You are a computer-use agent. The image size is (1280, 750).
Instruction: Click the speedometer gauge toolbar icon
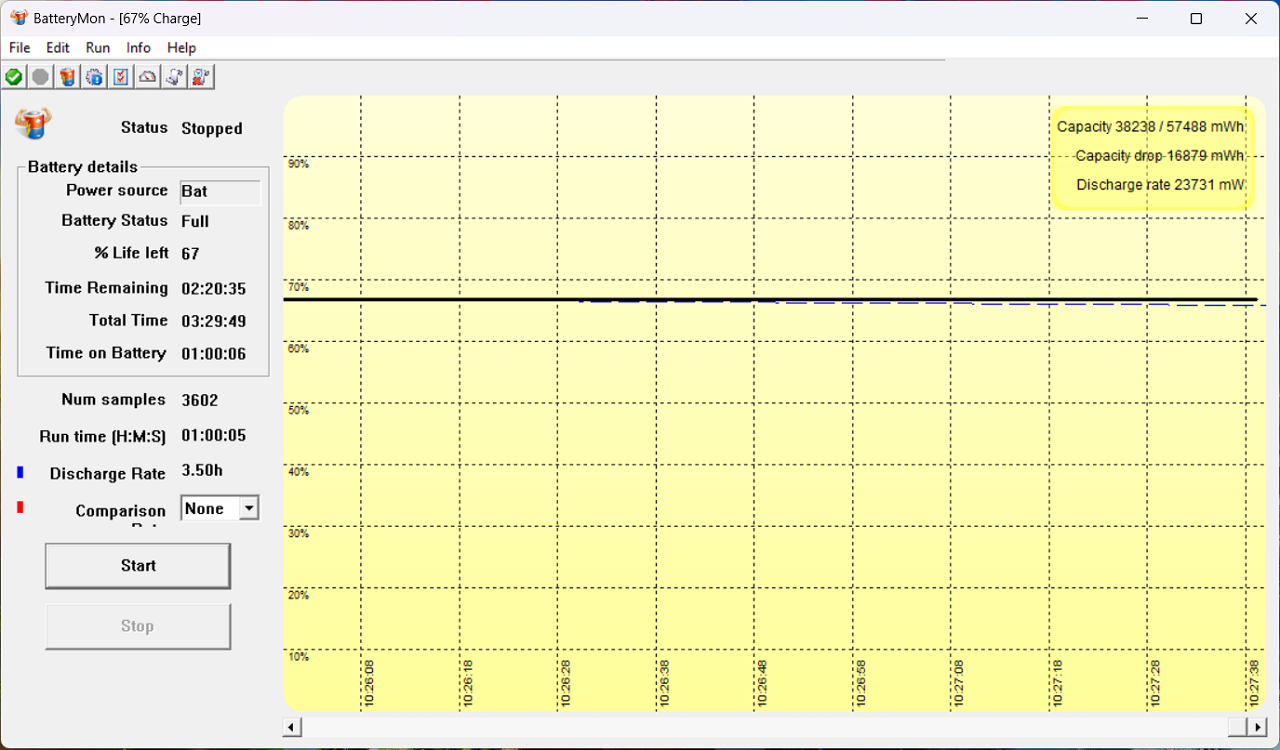148,77
